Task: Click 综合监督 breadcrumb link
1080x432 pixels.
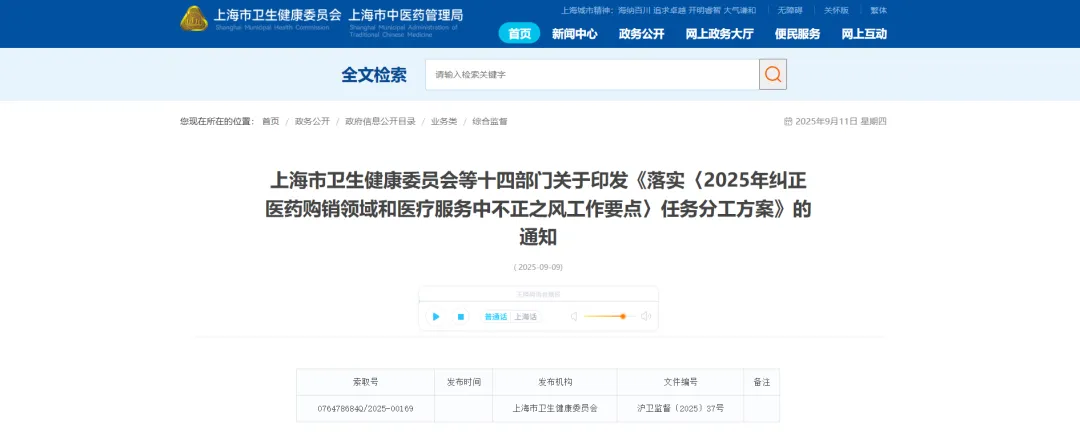Action: click(x=490, y=121)
